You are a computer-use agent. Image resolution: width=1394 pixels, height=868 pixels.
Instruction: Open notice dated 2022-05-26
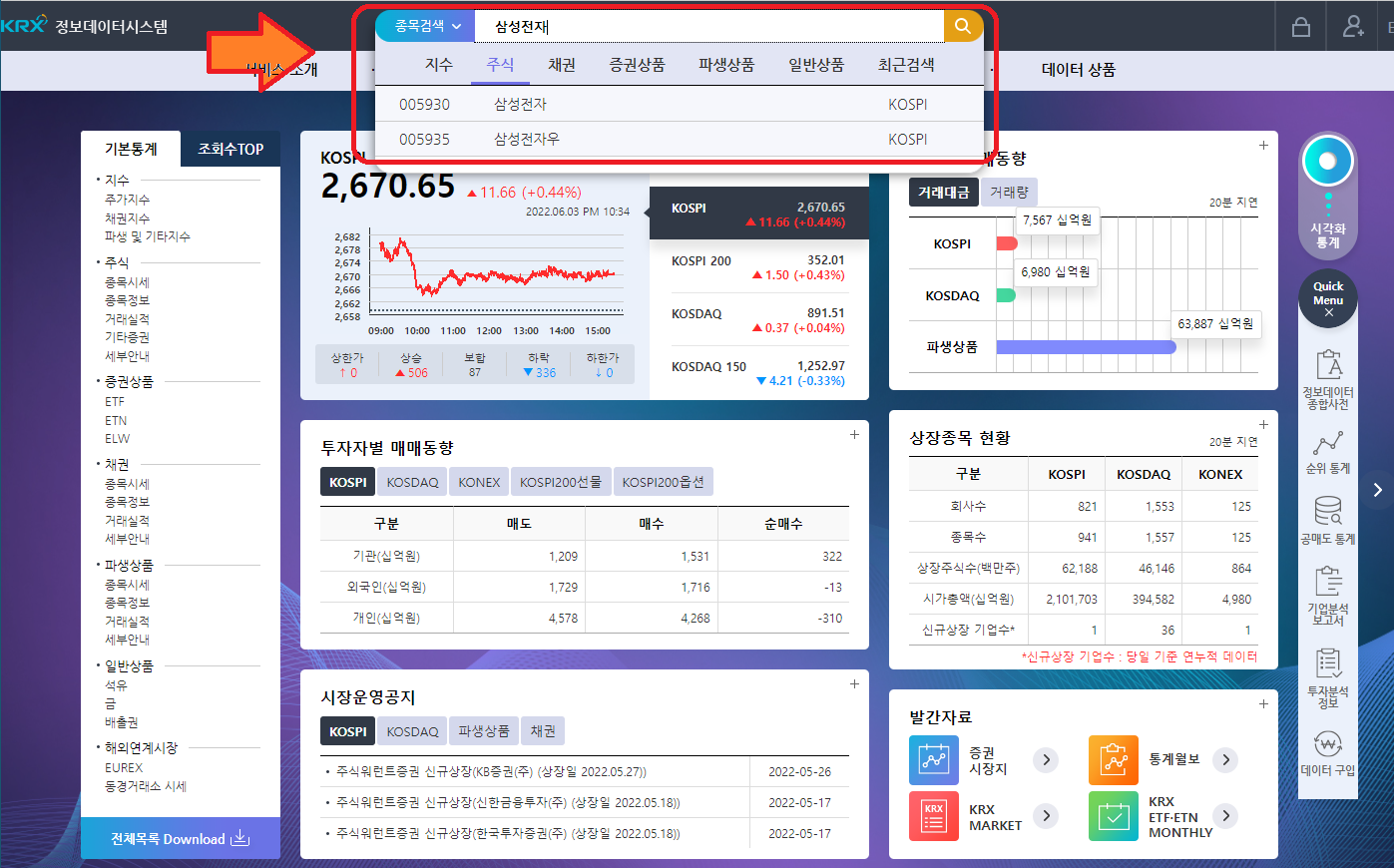[x=585, y=771]
